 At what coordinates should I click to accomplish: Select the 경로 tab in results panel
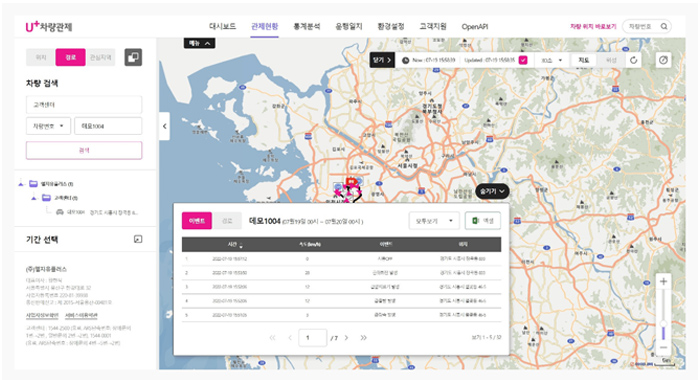227,221
